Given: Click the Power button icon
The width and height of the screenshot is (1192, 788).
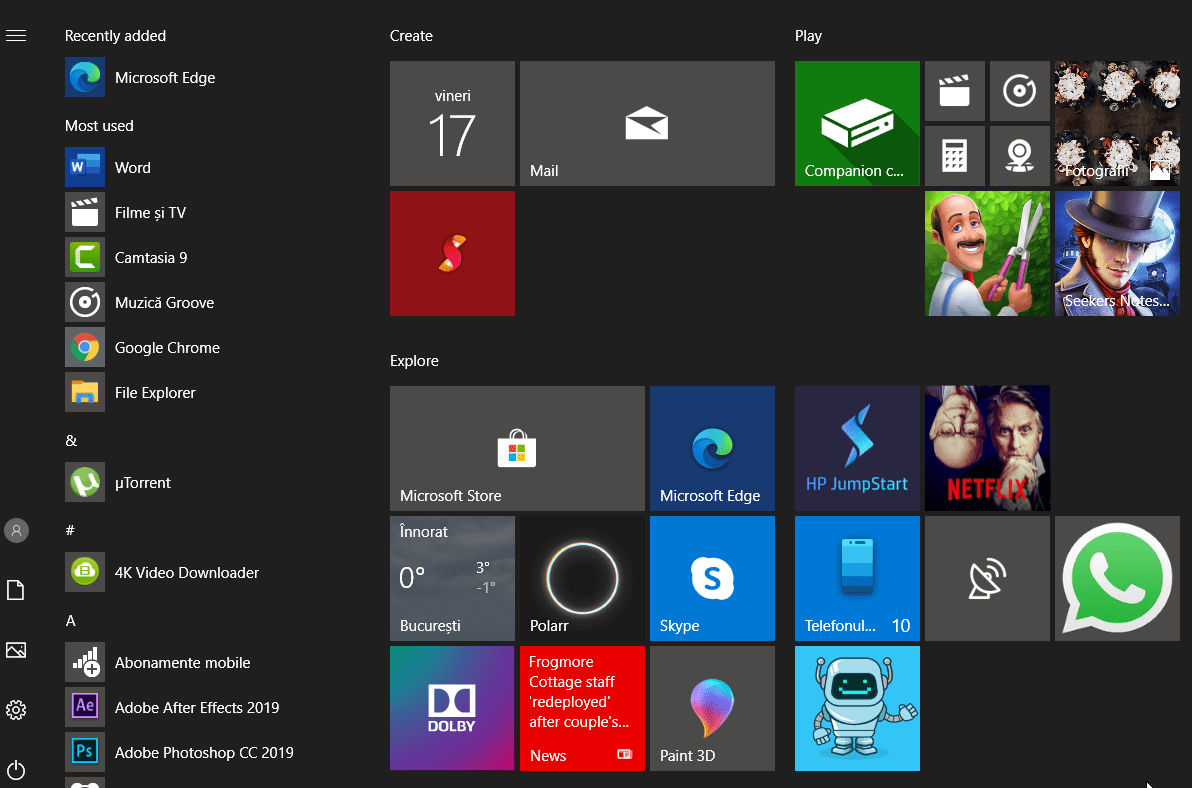Looking at the screenshot, I should (16, 770).
